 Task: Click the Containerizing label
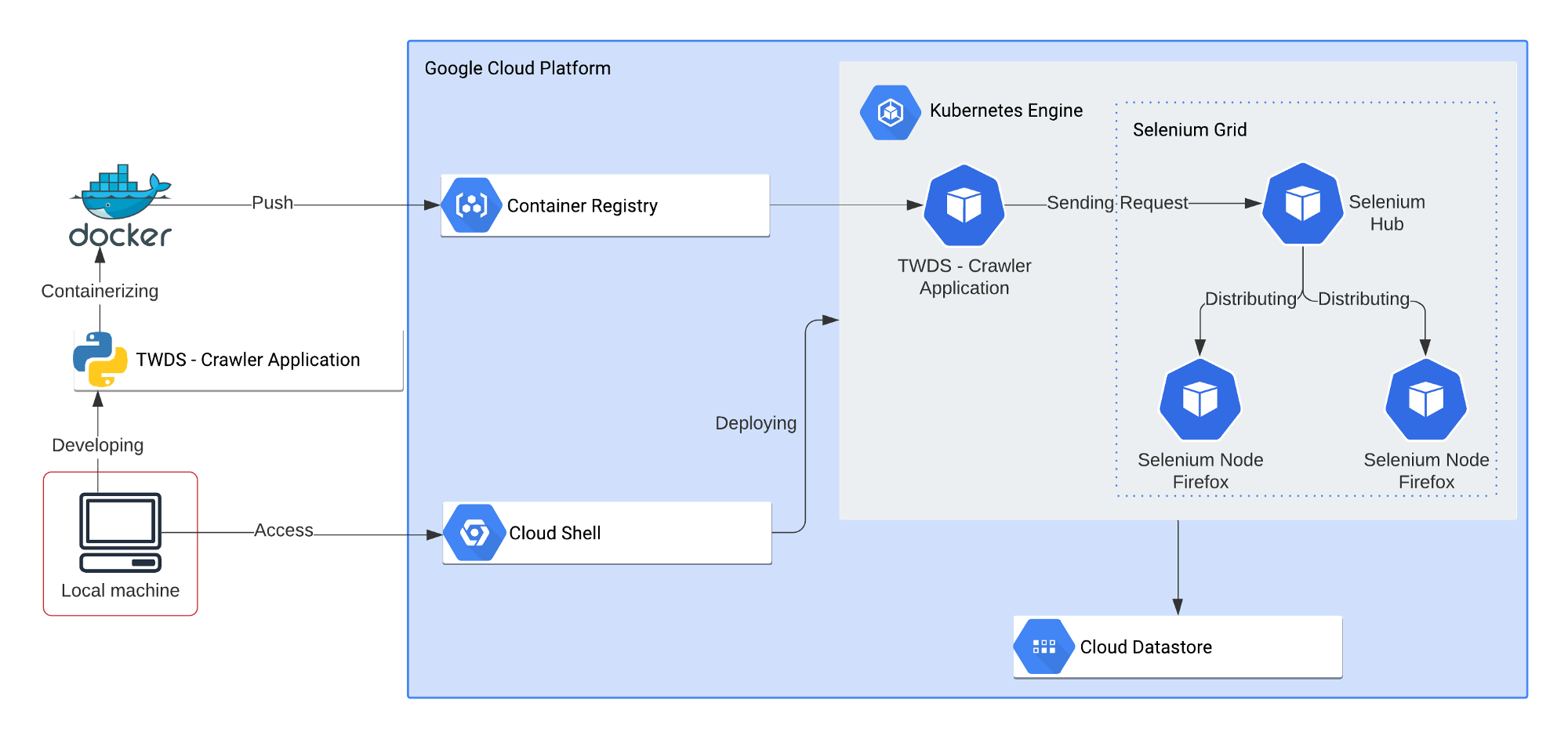point(100,292)
